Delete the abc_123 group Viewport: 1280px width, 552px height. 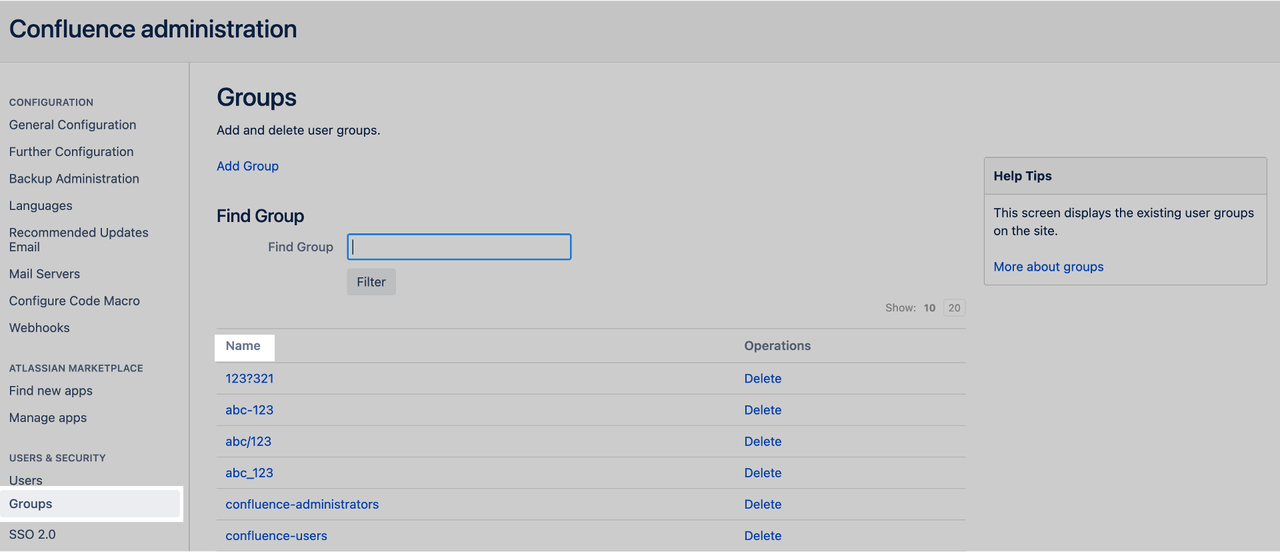click(762, 473)
